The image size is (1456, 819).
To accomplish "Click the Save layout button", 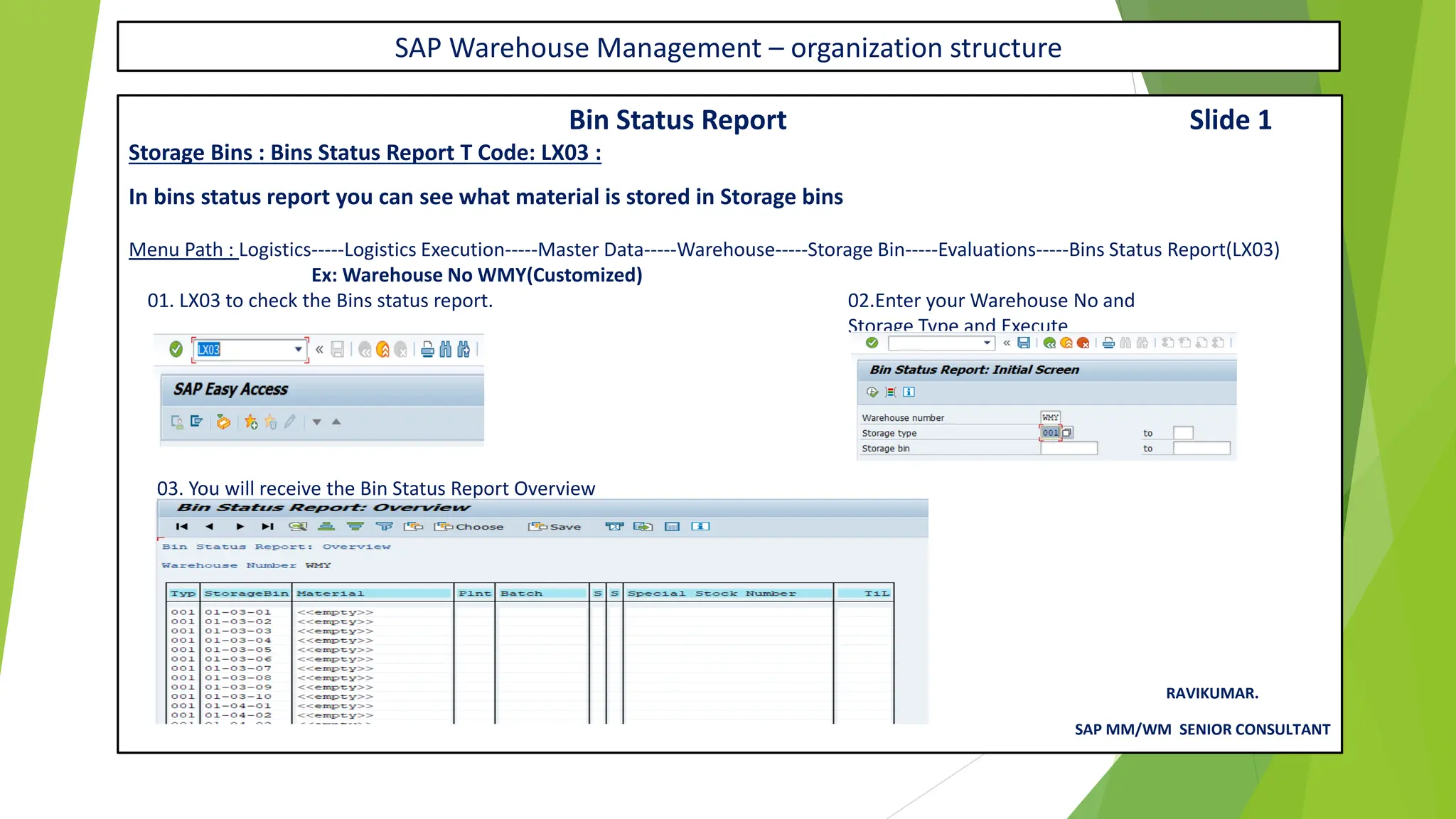I will [555, 527].
